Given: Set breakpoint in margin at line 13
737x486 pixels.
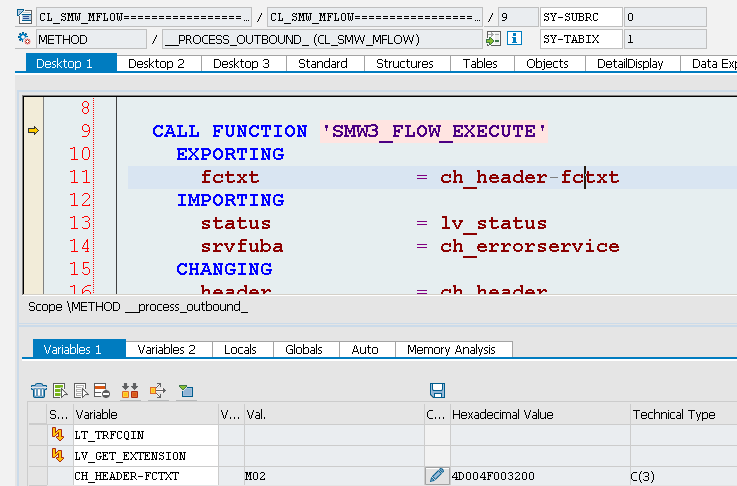Looking at the screenshot, I should click(x=33, y=223).
